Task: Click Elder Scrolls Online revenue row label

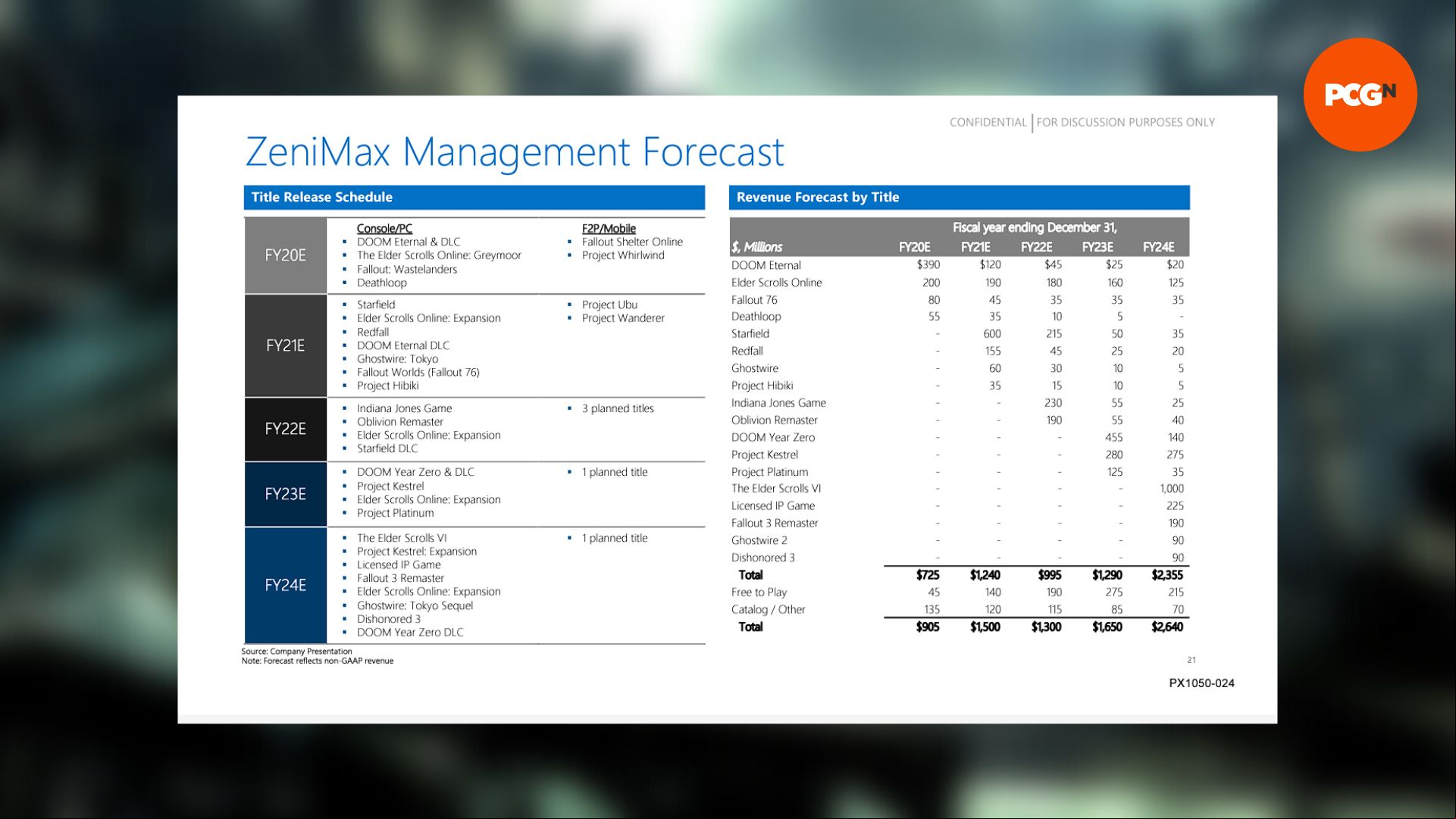Action: (x=776, y=283)
